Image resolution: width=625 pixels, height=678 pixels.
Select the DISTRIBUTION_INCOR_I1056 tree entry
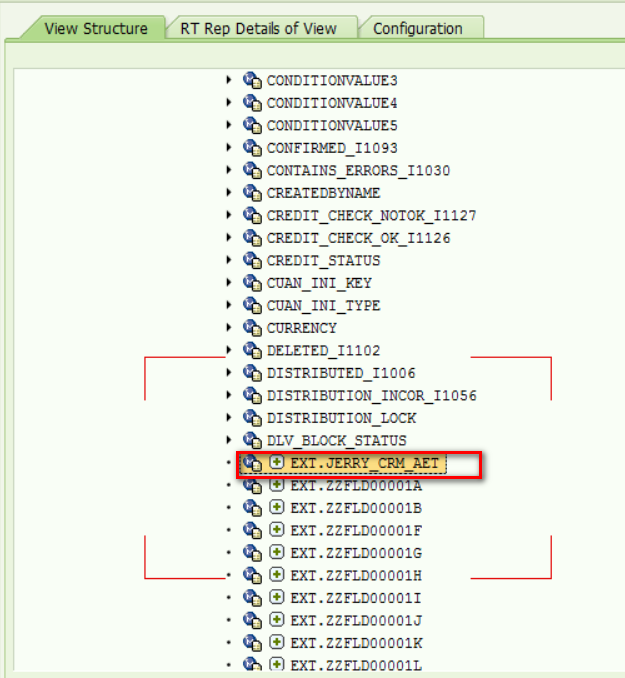point(372,396)
